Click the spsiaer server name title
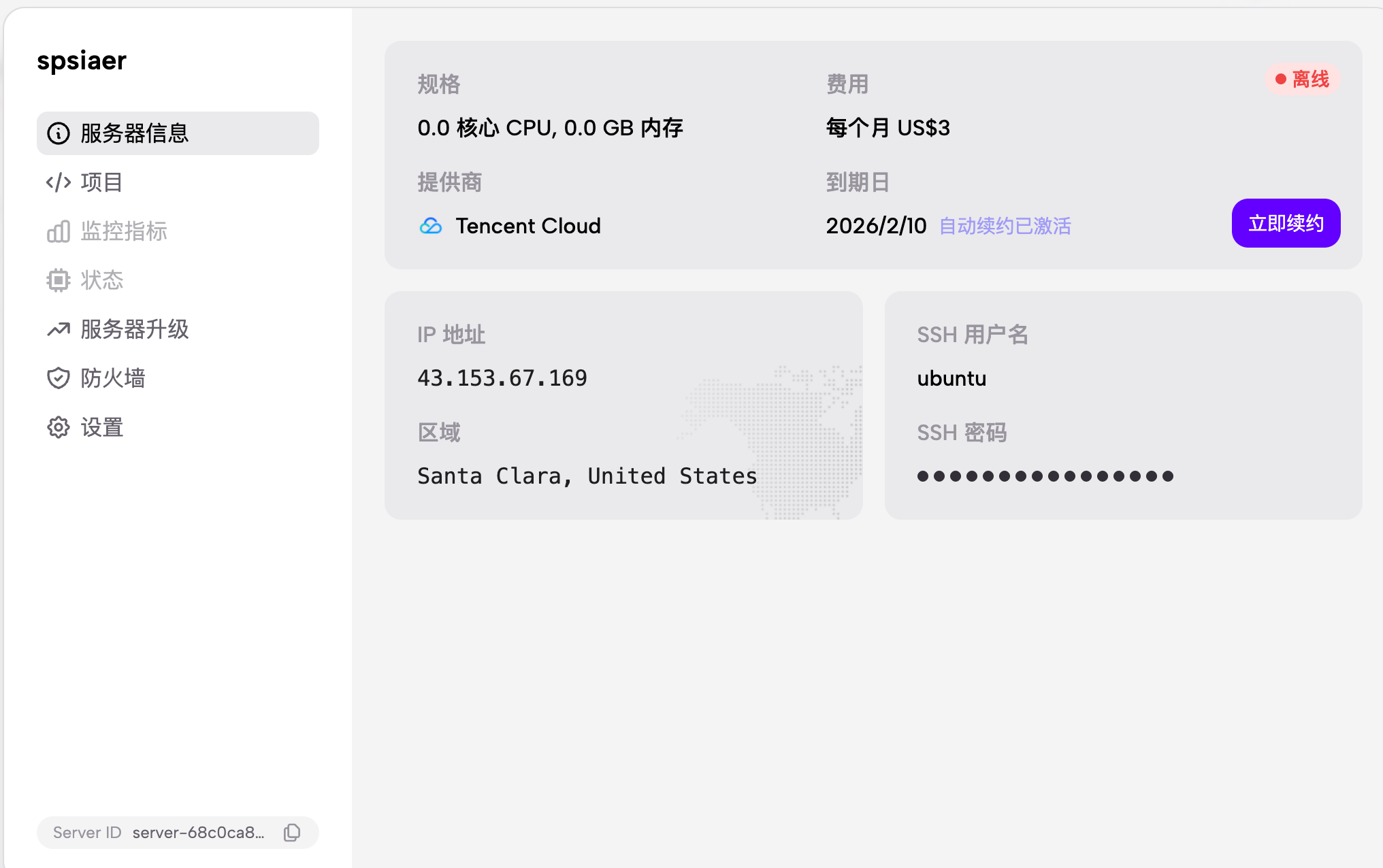This screenshot has height=868, width=1383. [82, 61]
